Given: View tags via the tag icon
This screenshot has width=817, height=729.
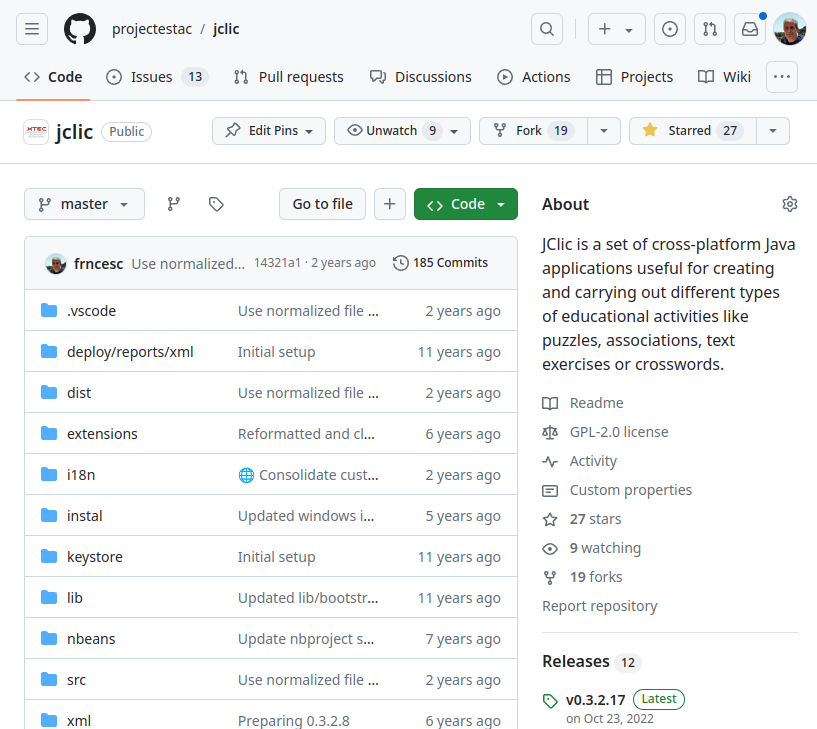Looking at the screenshot, I should 216,204.
